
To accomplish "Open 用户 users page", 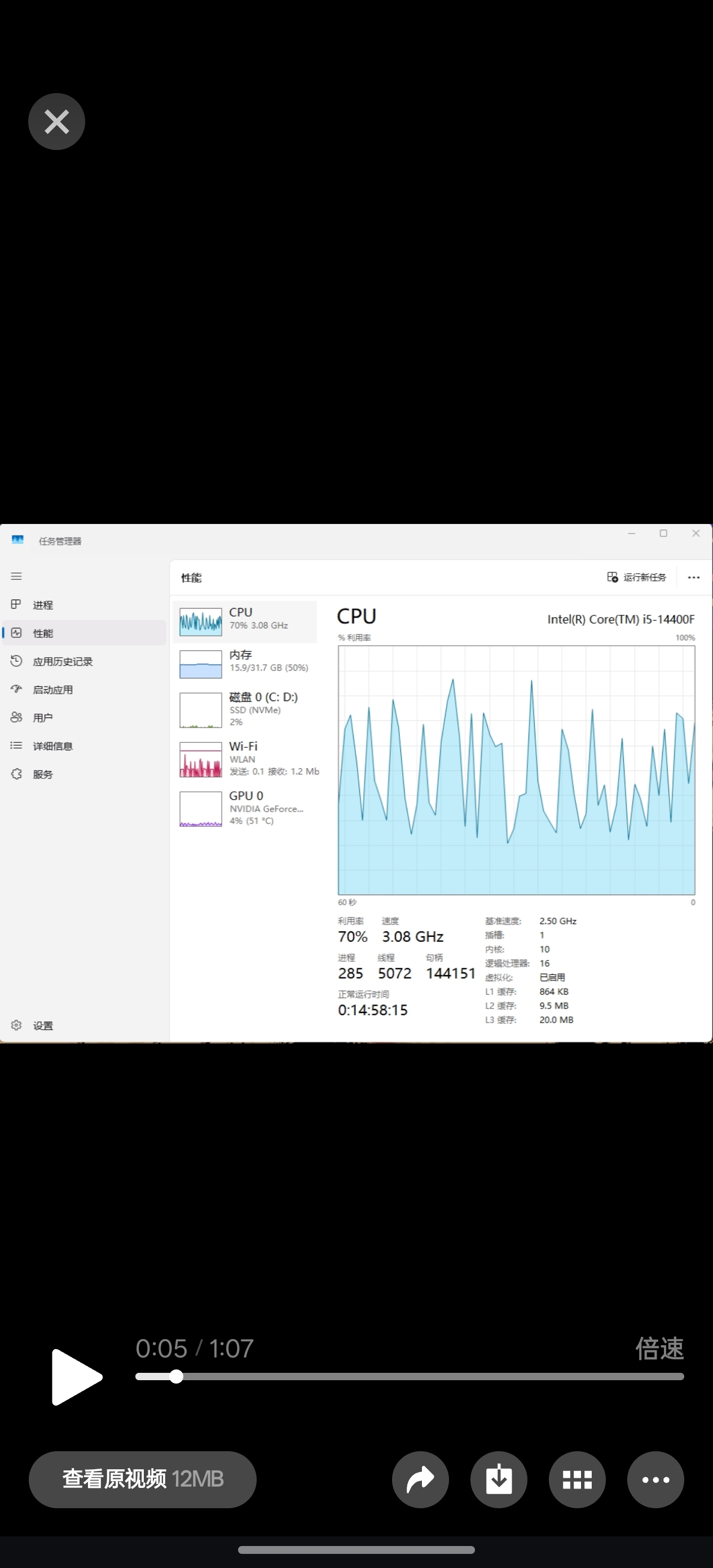I will tap(83, 717).
